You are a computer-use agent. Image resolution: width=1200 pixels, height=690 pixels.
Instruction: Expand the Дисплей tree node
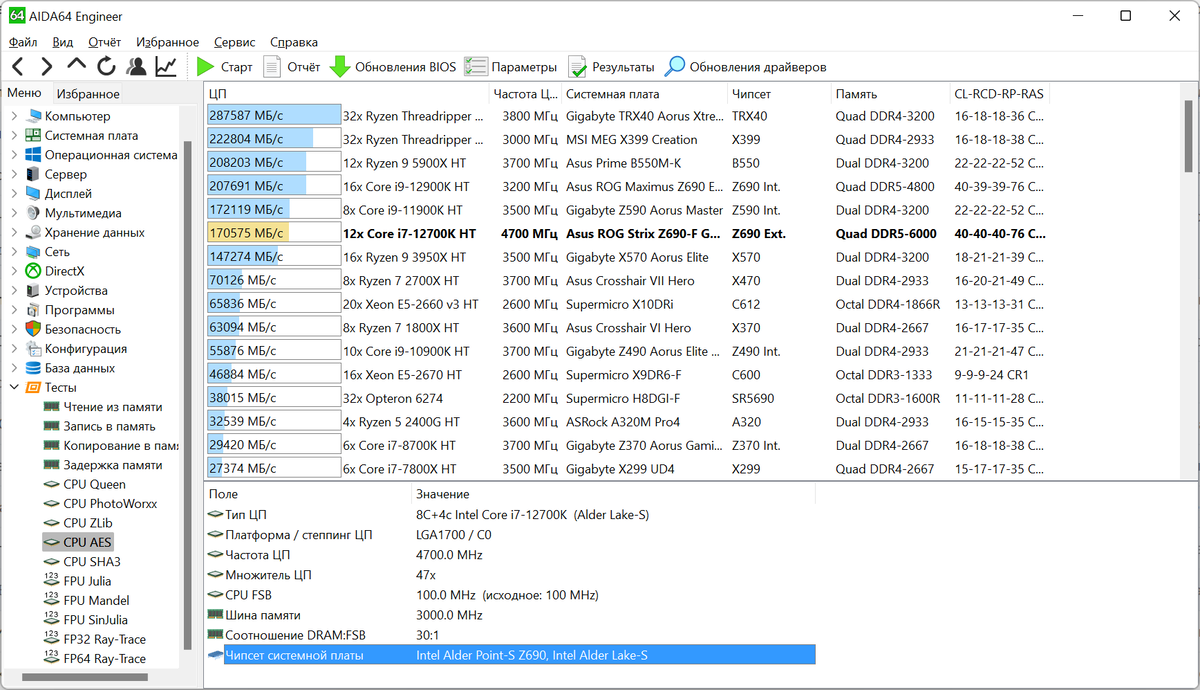[14, 193]
